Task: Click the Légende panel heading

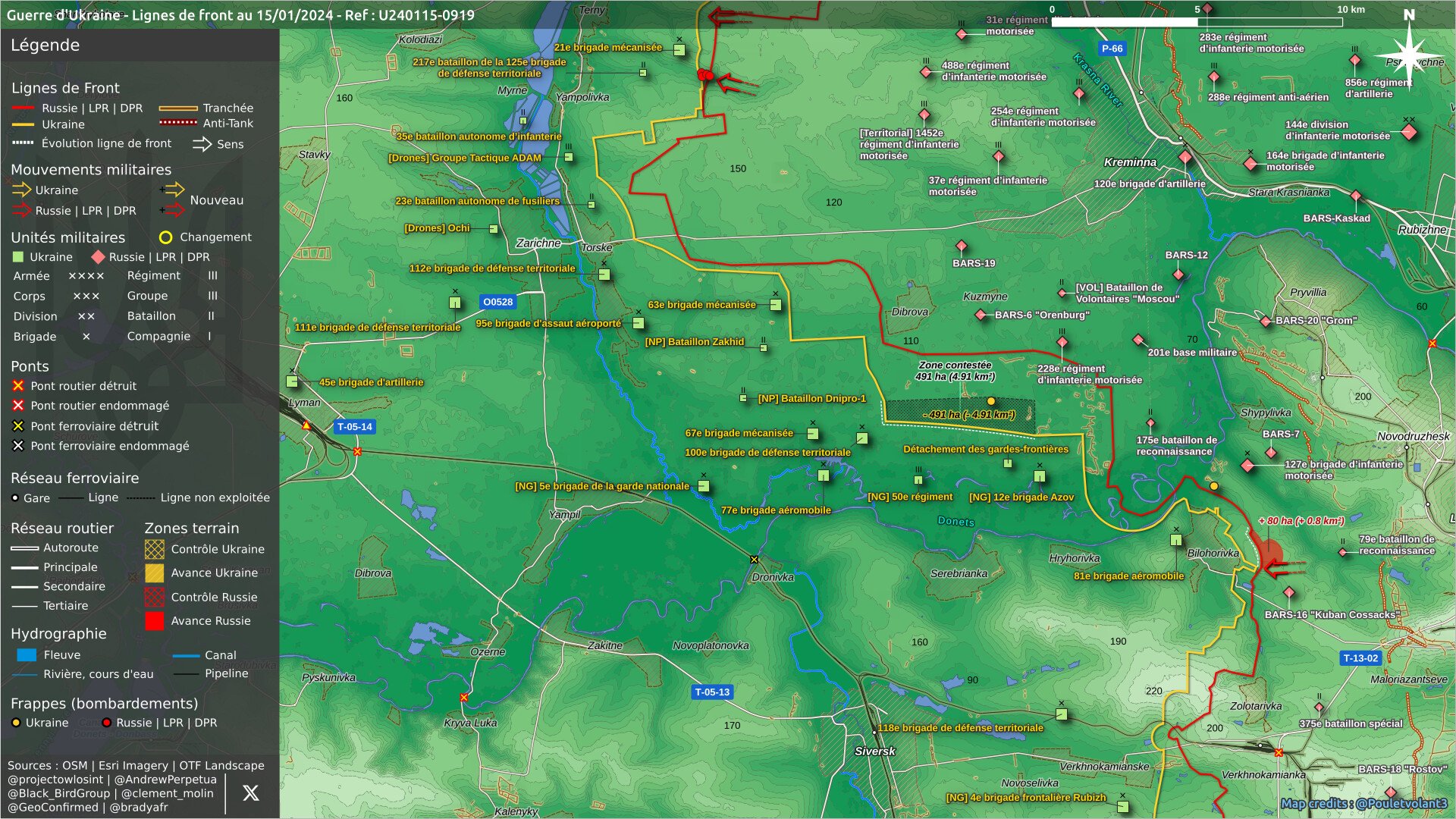Action: click(45, 45)
